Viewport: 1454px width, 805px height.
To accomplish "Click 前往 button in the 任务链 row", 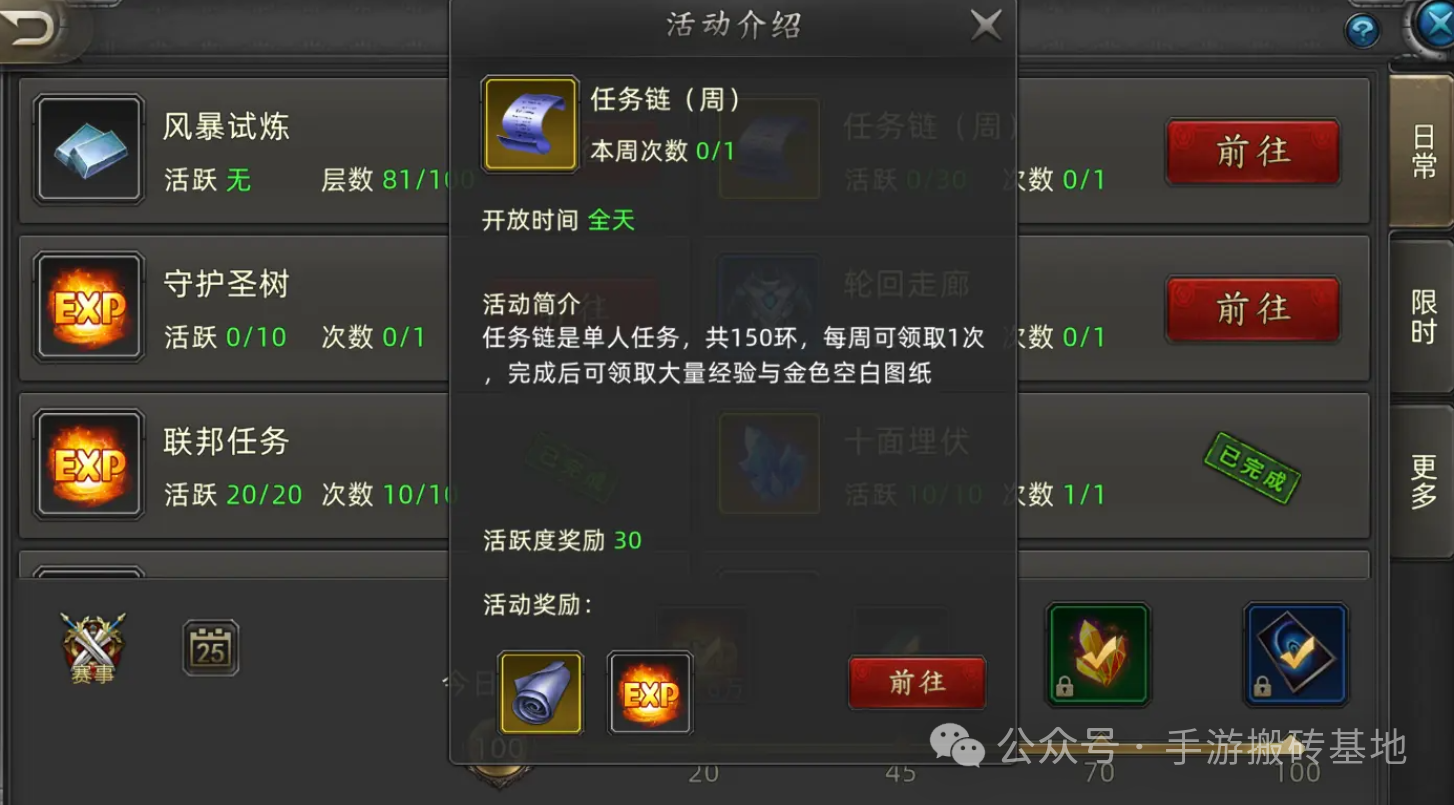I will (x=1253, y=152).
